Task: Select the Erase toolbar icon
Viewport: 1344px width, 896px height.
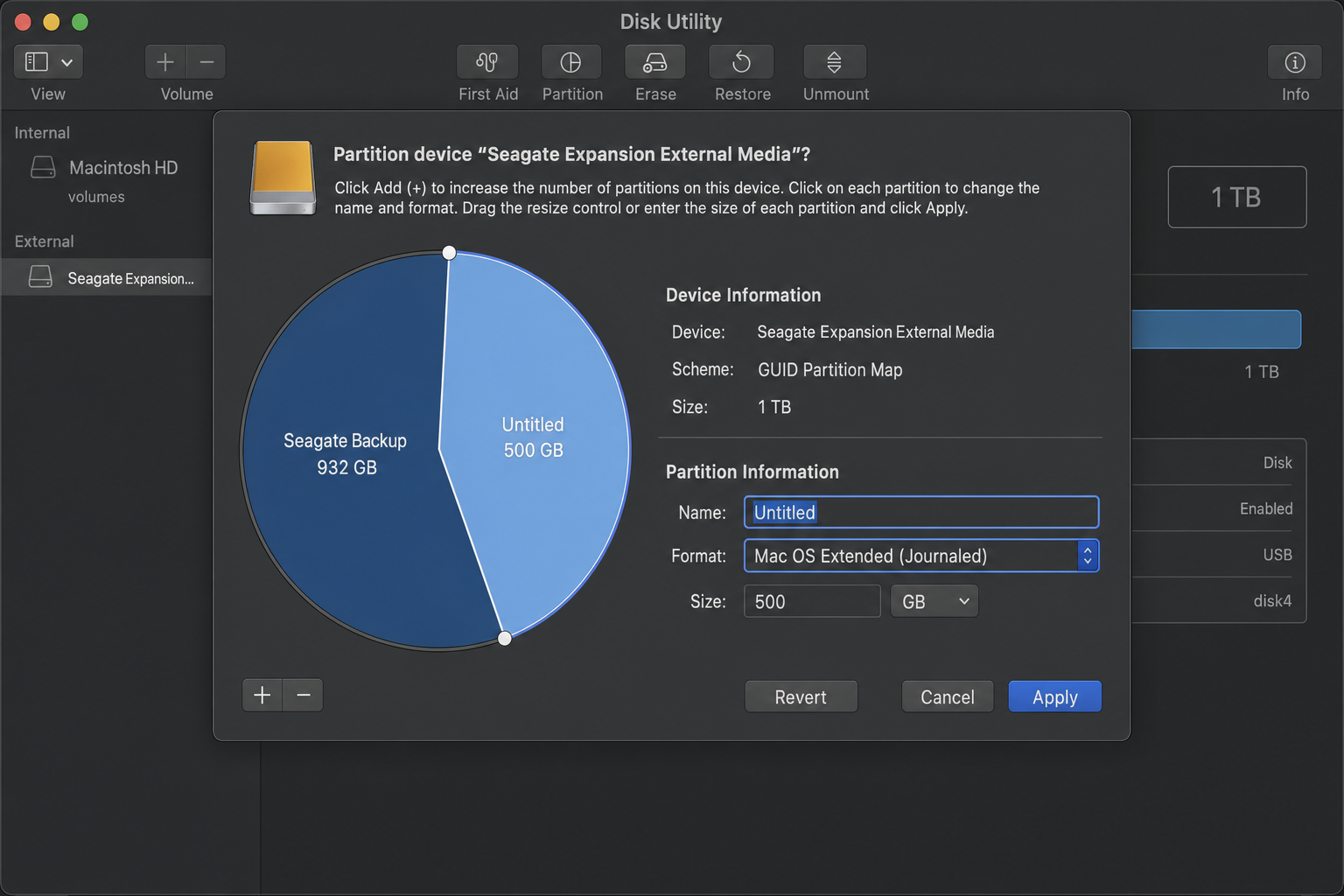Action: (x=654, y=62)
